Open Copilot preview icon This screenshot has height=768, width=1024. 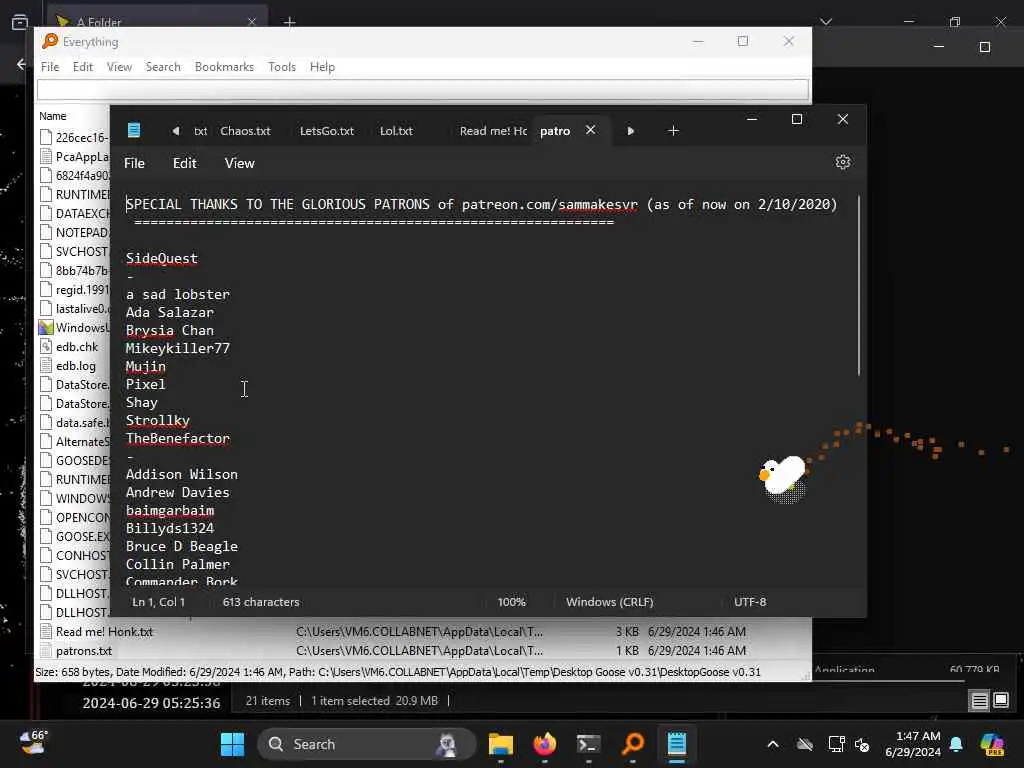coord(992,744)
